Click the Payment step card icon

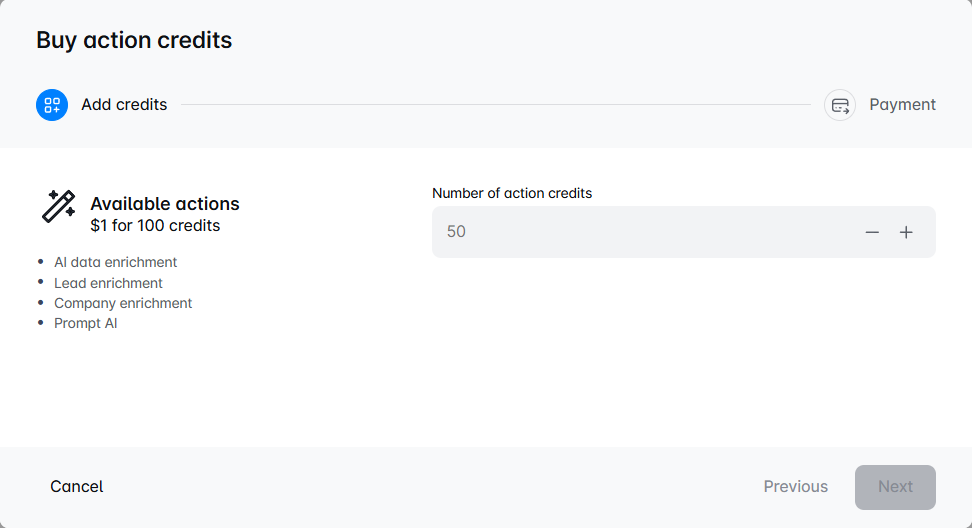[x=840, y=105]
